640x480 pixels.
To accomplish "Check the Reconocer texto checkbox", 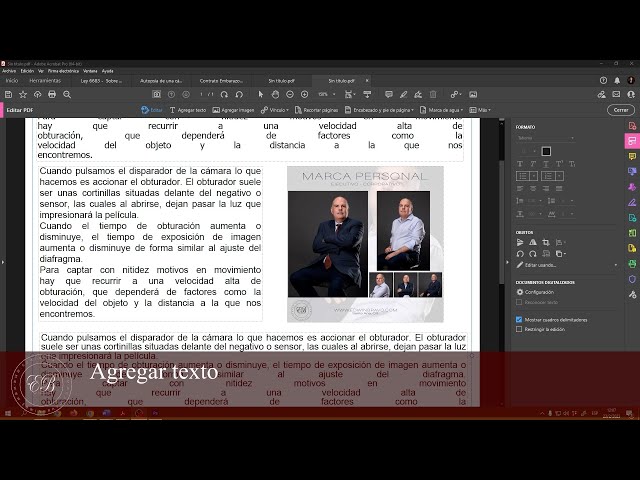I will click(x=519, y=302).
